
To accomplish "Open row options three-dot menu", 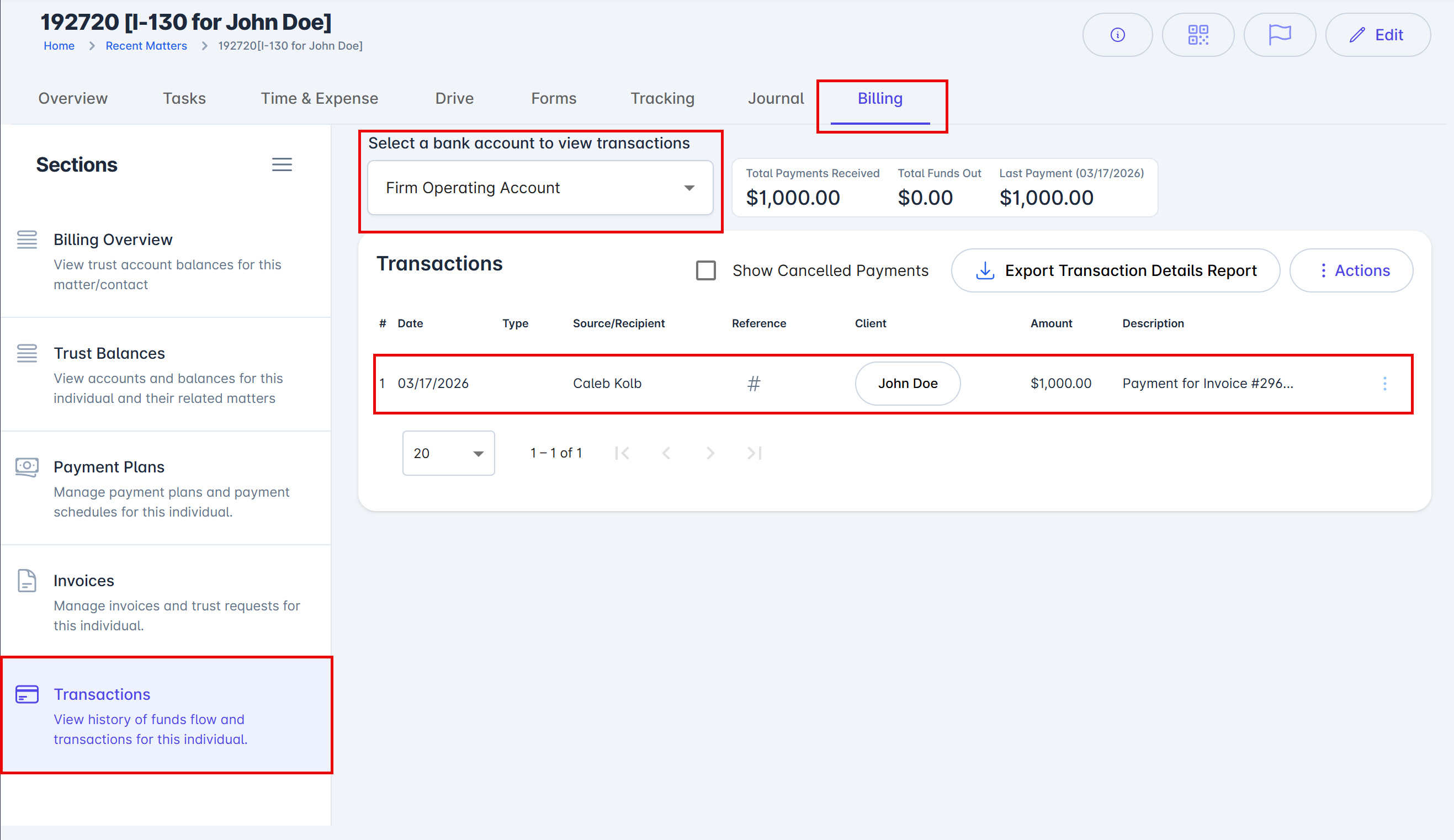I will (x=1384, y=384).
